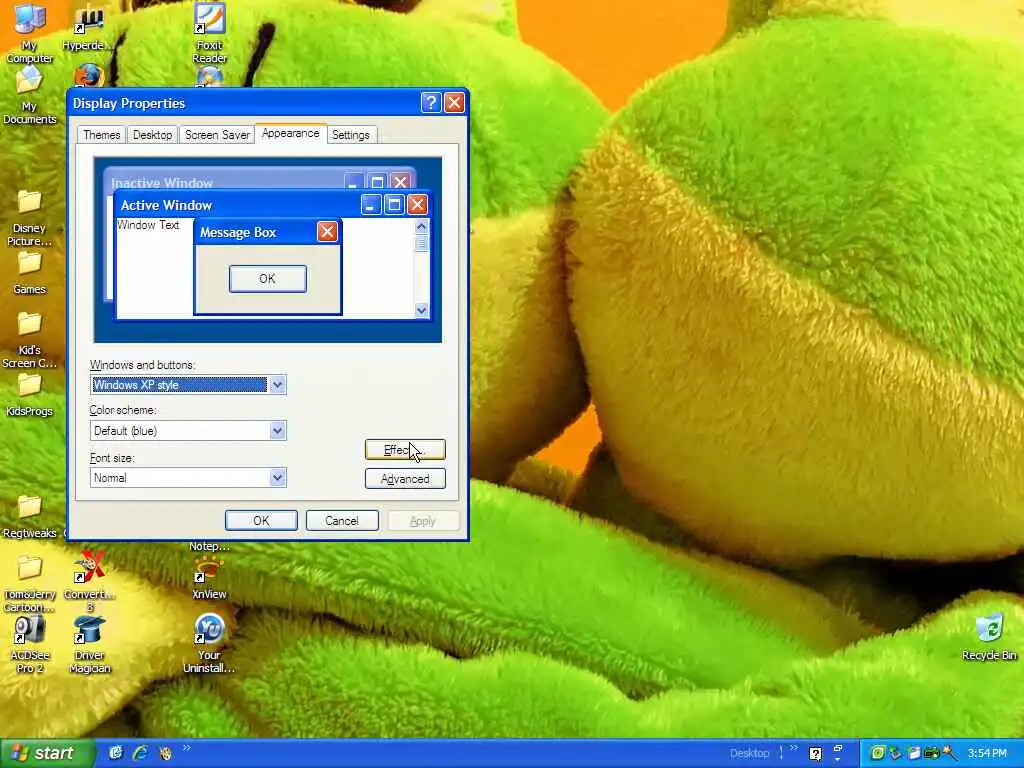Click the Windows and buttons label
1024x768 pixels.
(142, 365)
